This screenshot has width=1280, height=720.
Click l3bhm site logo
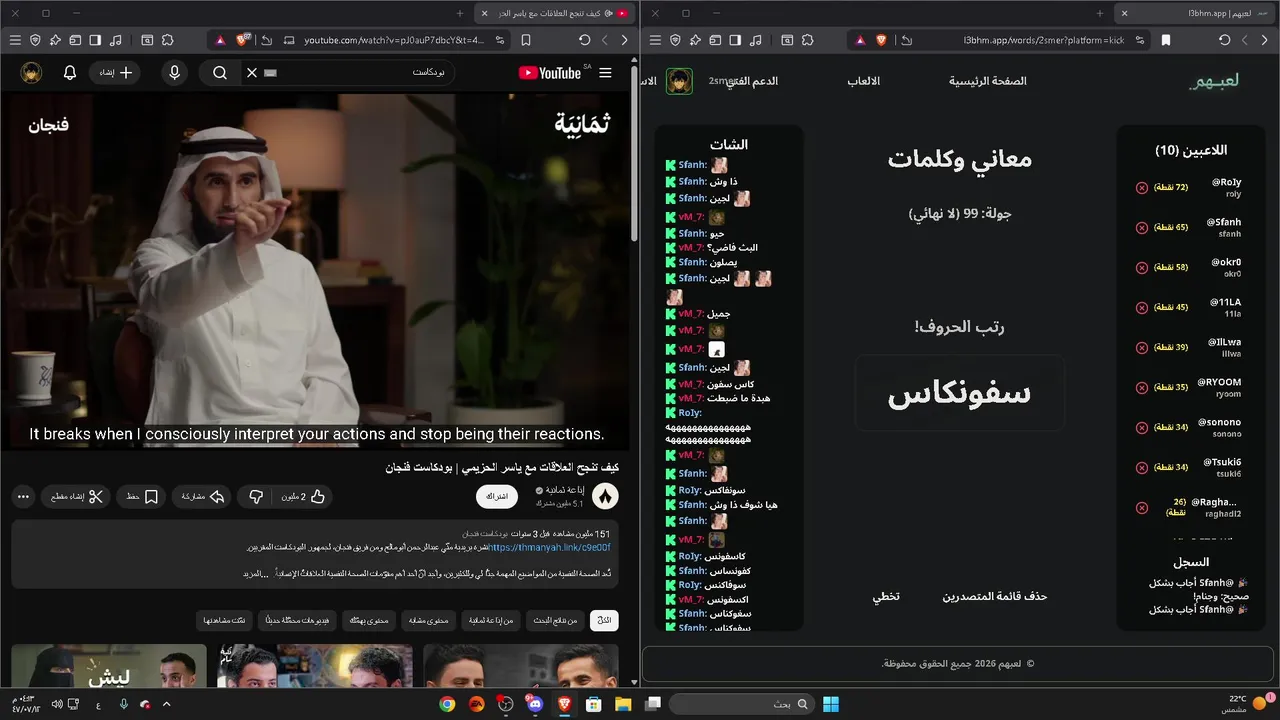click(1214, 81)
